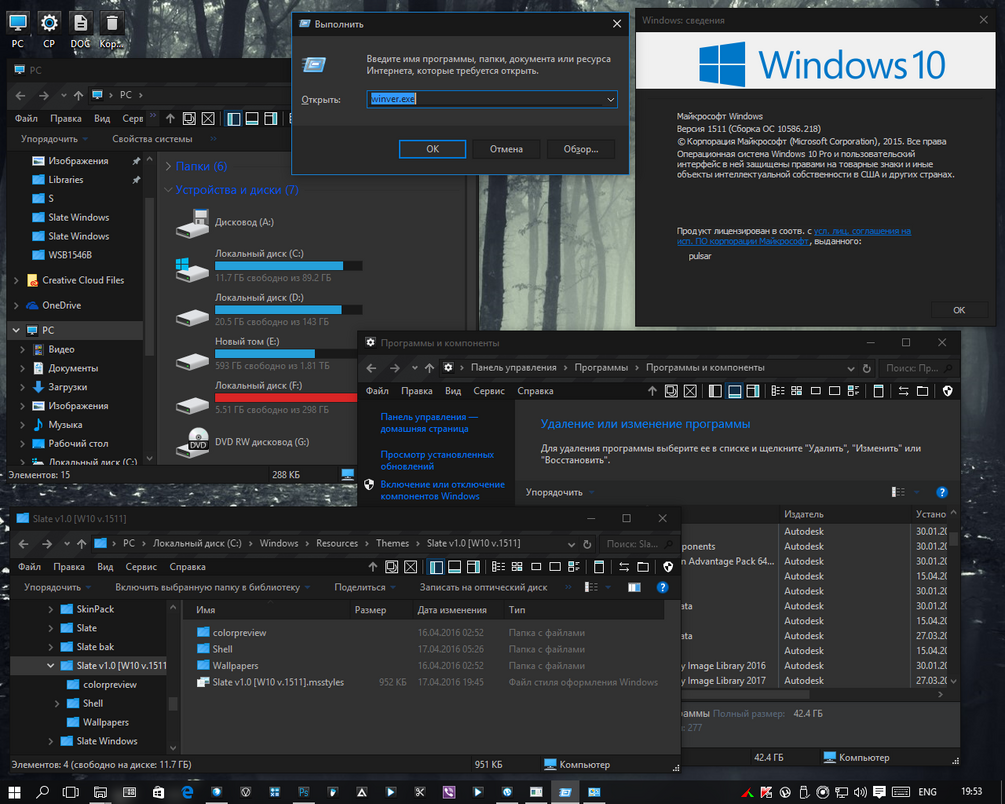Toggle the preview pane in Slate window
Screen dimensions: 1005x804
click(x=473, y=566)
